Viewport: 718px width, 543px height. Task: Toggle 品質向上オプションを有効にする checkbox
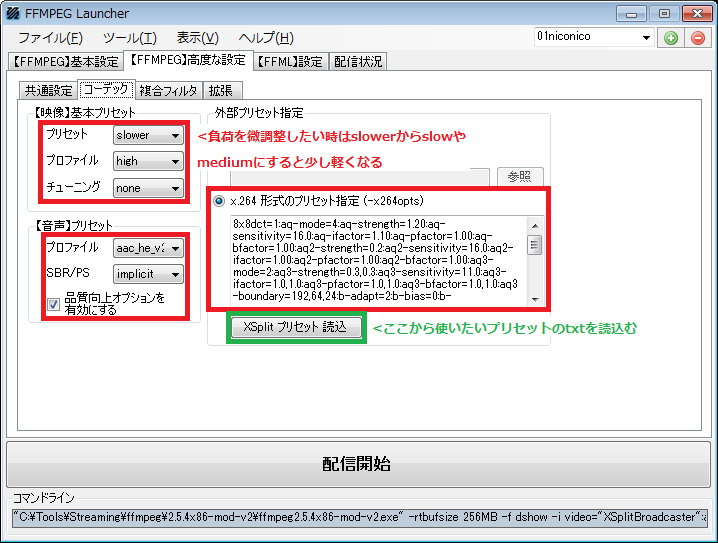[x=53, y=304]
